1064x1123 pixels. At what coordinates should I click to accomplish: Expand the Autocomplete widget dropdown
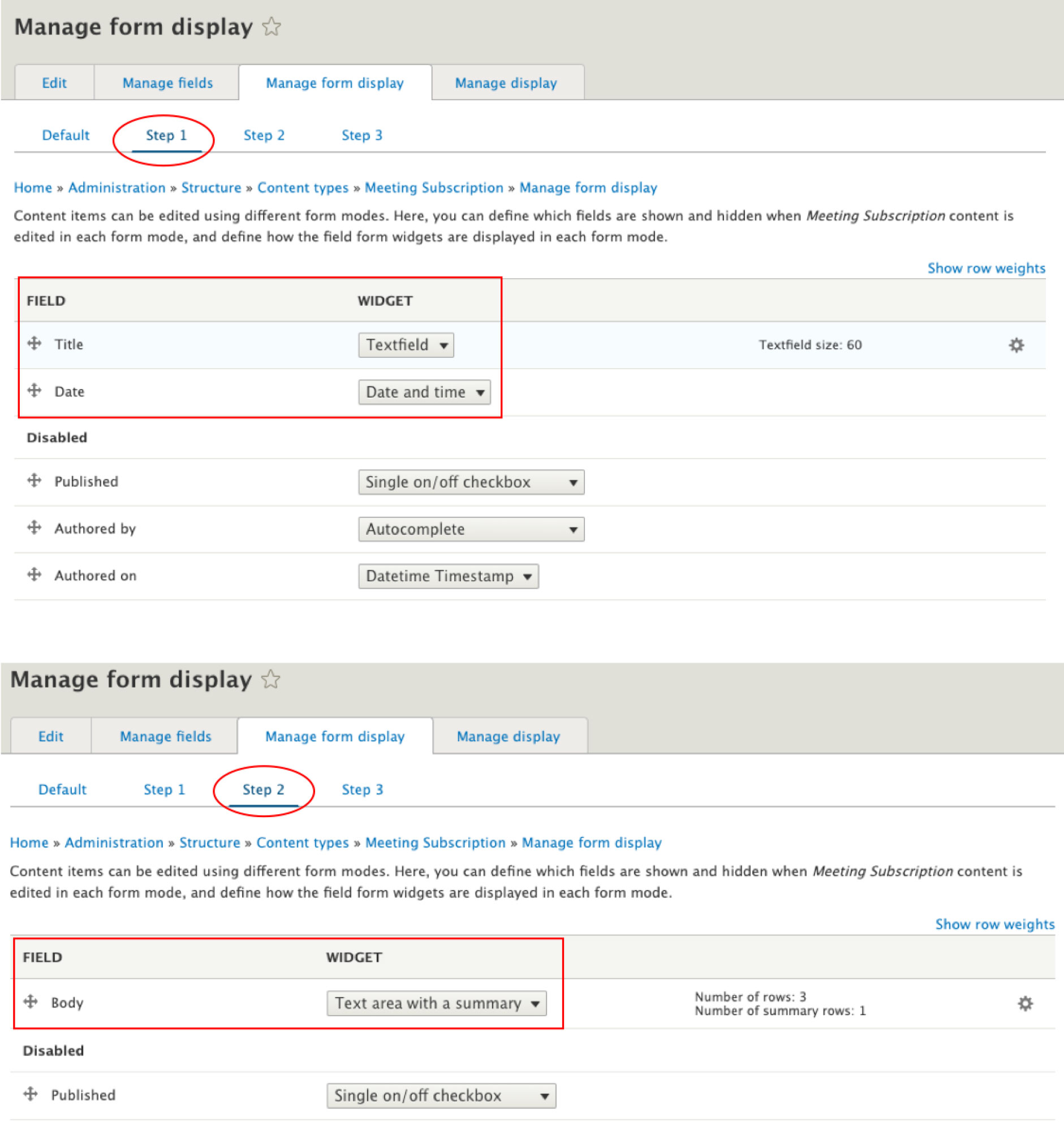[471, 529]
